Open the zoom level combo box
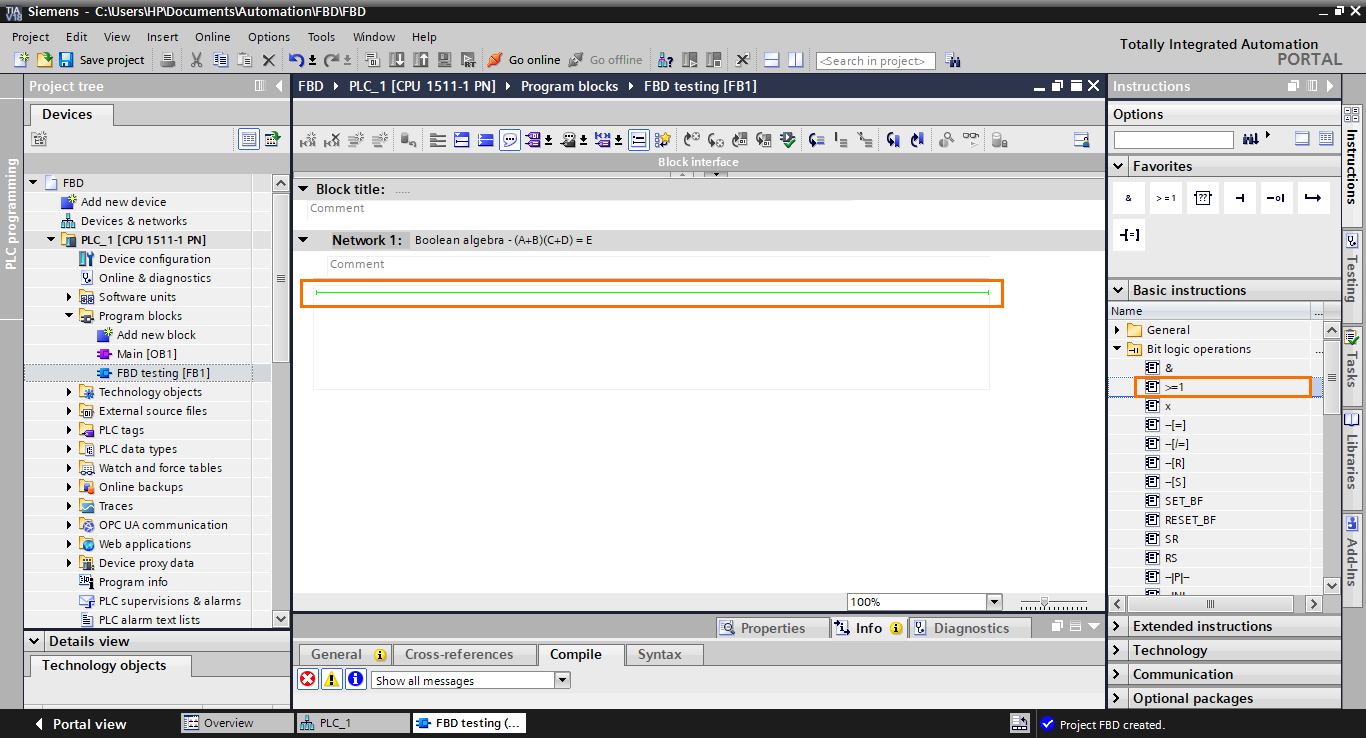The width and height of the screenshot is (1366, 738). point(993,601)
